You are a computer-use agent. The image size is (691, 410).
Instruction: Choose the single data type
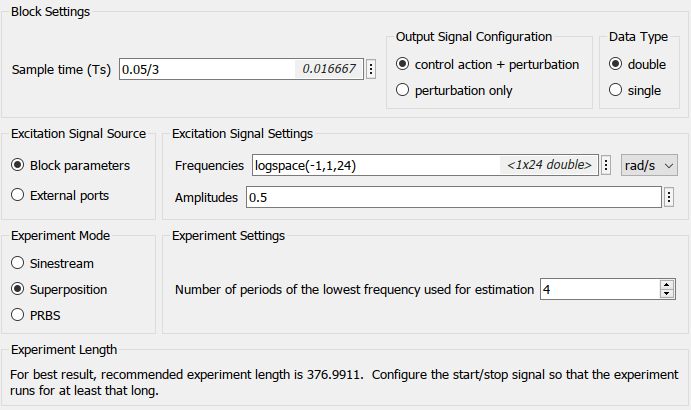coord(616,90)
